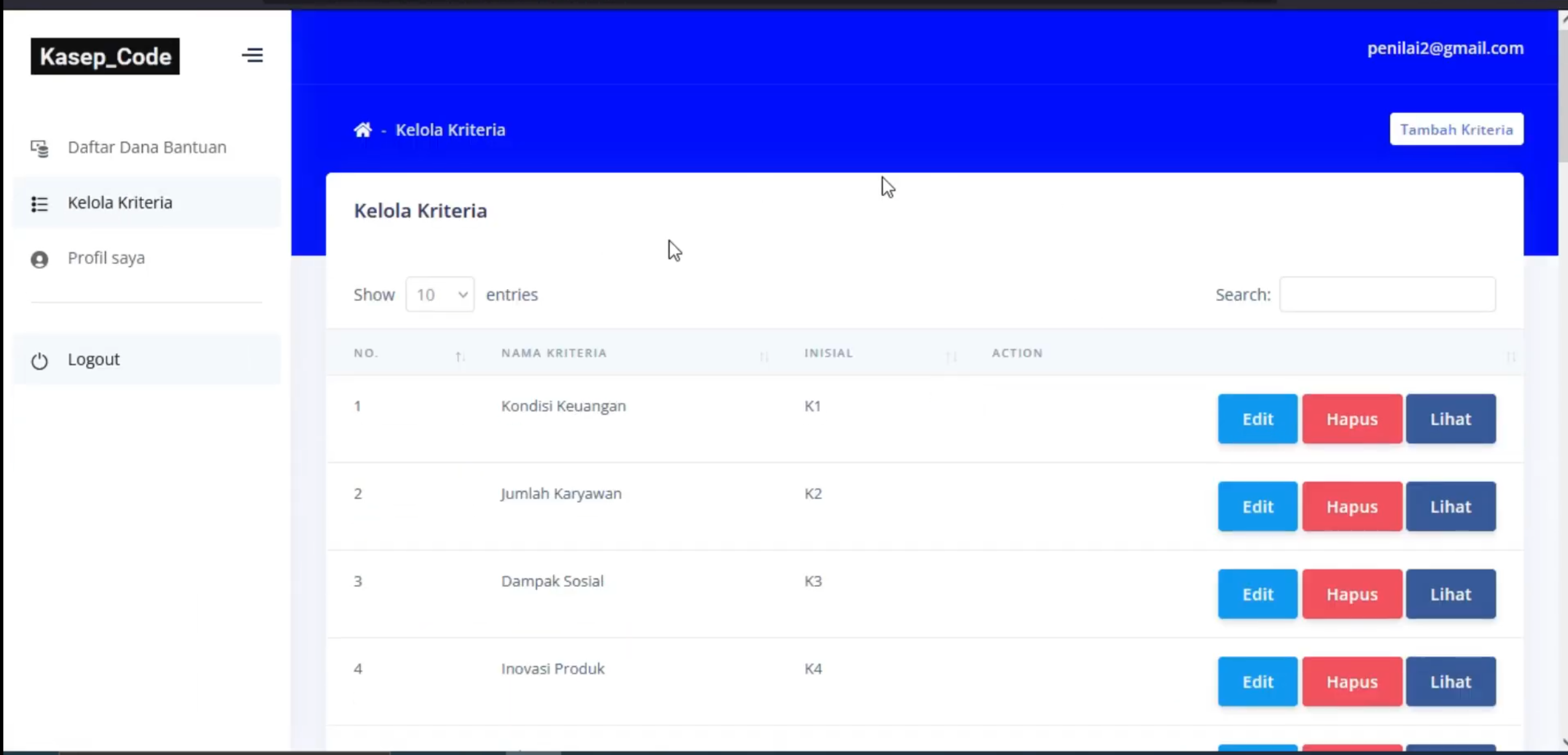The width and height of the screenshot is (1568, 755).
Task: Click the Logout power icon
Action: (39, 360)
